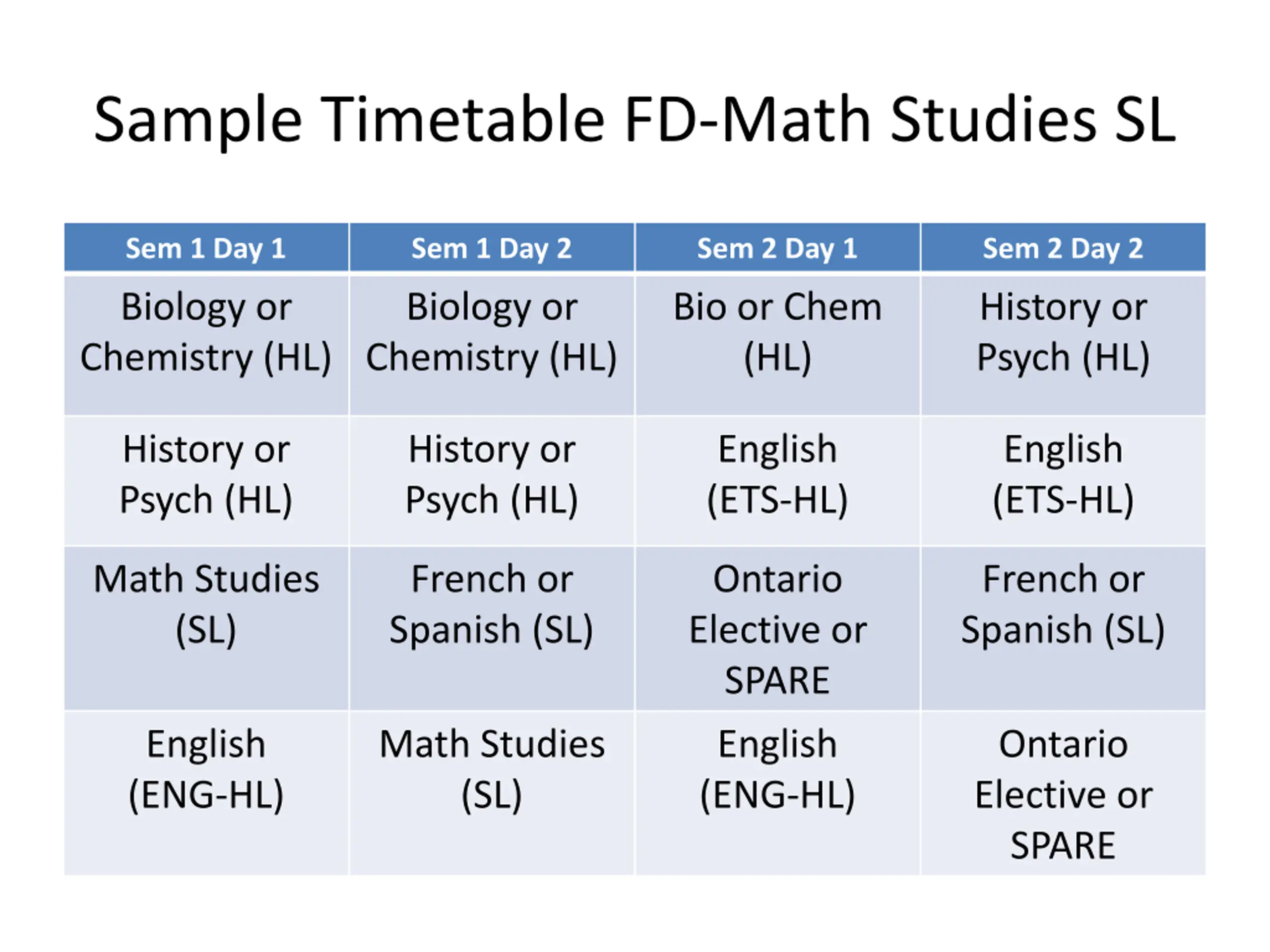This screenshot has height=952, width=1270.
Task: Click History or Psych (HL) under Sem 1 Day 2
Action: click(492, 481)
